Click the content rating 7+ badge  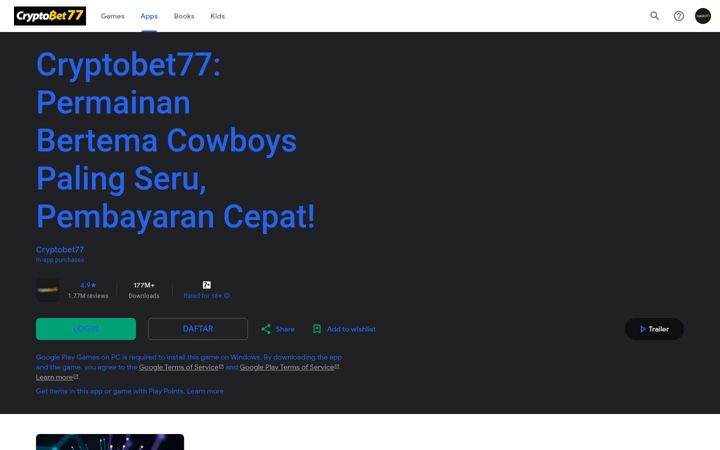[207, 285]
